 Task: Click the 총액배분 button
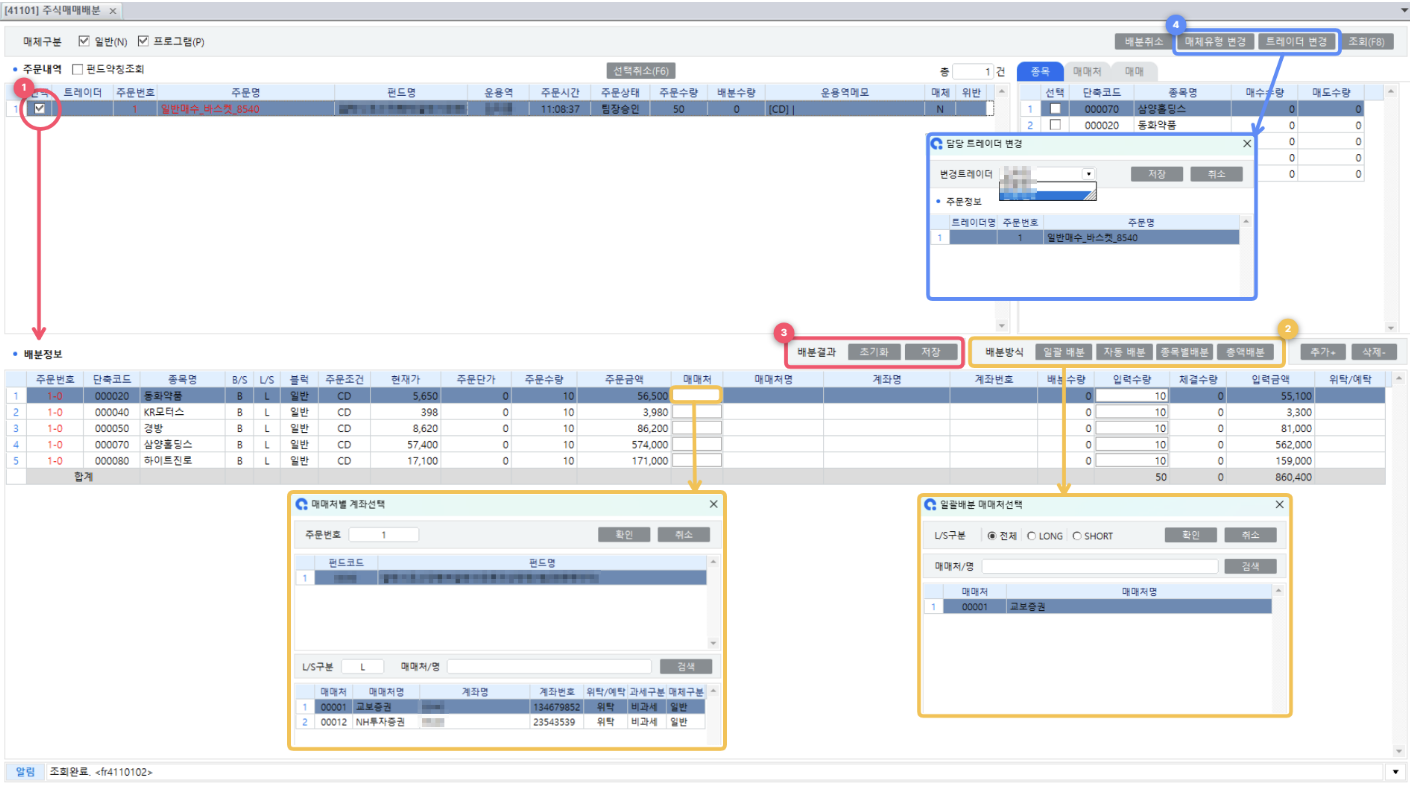pyautogui.click(x=1245, y=352)
